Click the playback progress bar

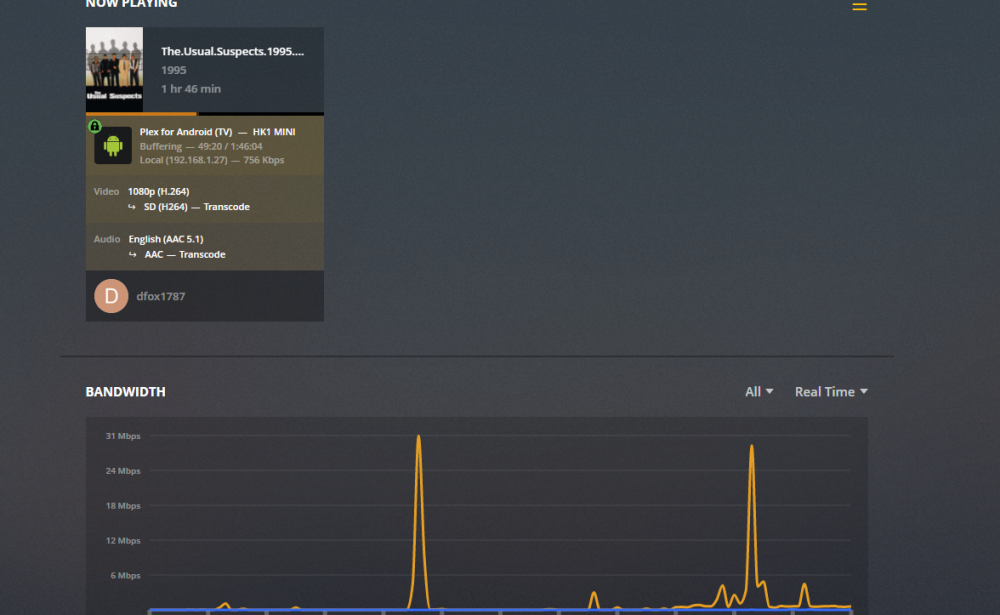click(x=205, y=114)
